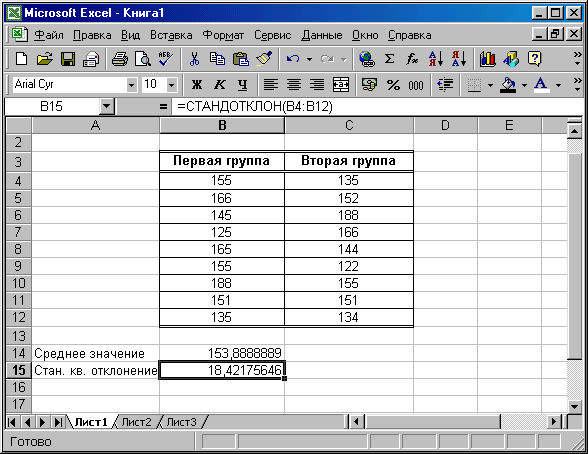Cut selection with the scissors icon

(x=194, y=59)
